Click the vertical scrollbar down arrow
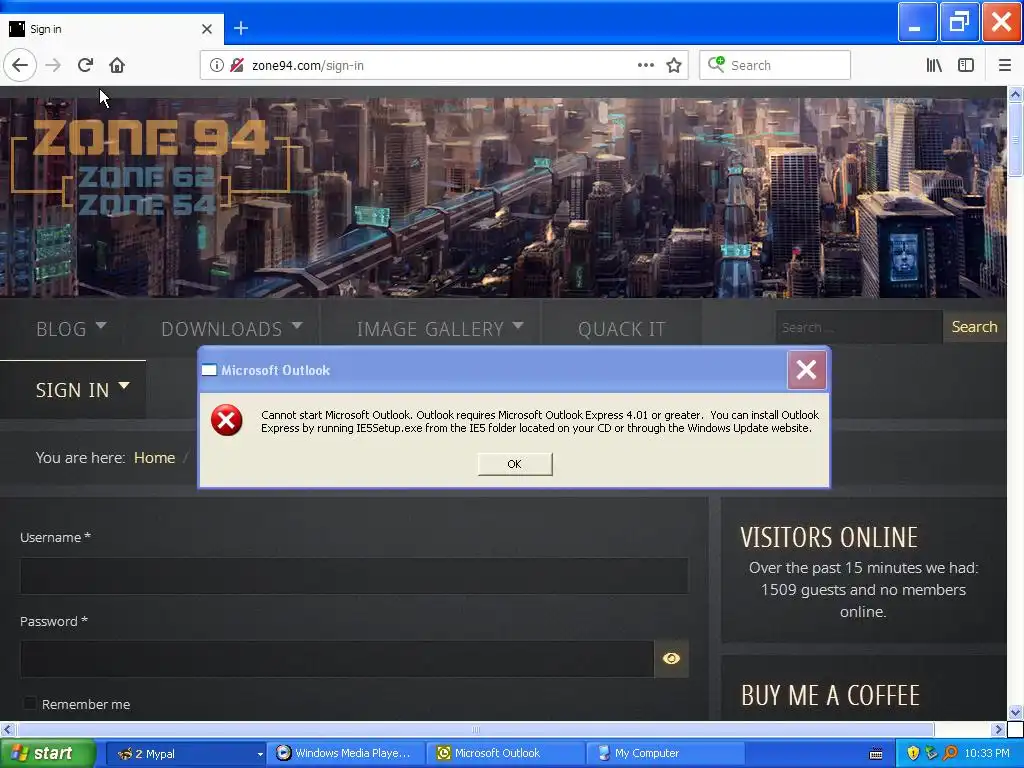Screen dimensions: 1024x768 pos(1015,712)
